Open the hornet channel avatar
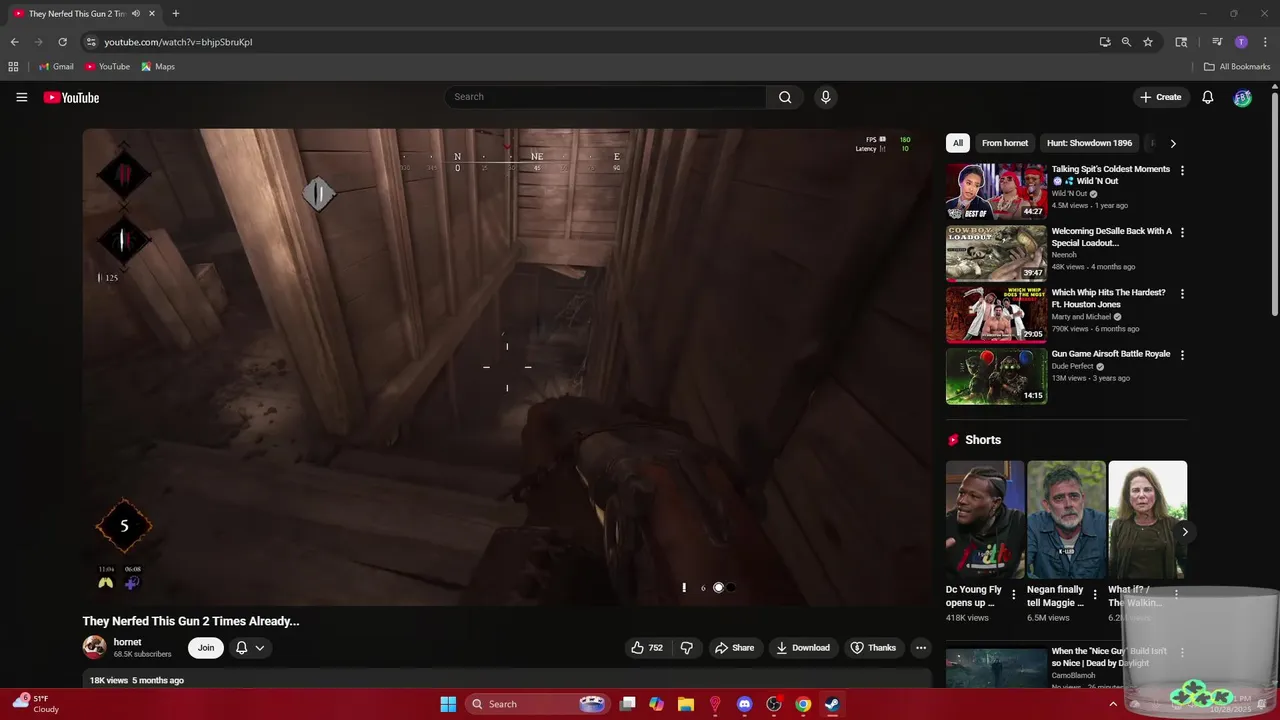This screenshot has width=1280, height=720. coord(94,647)
